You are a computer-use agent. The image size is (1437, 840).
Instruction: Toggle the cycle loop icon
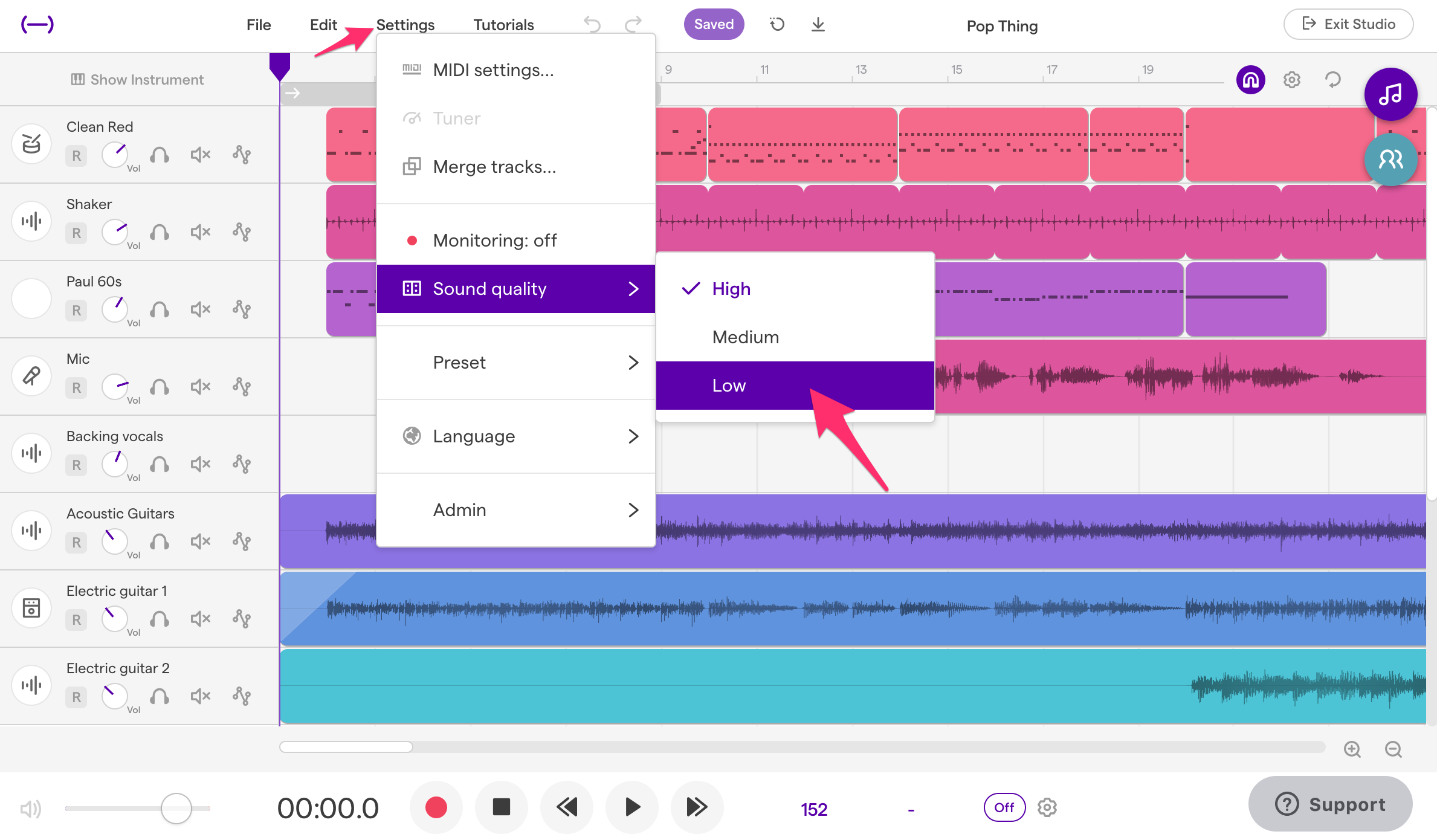tap(1332, 80)
